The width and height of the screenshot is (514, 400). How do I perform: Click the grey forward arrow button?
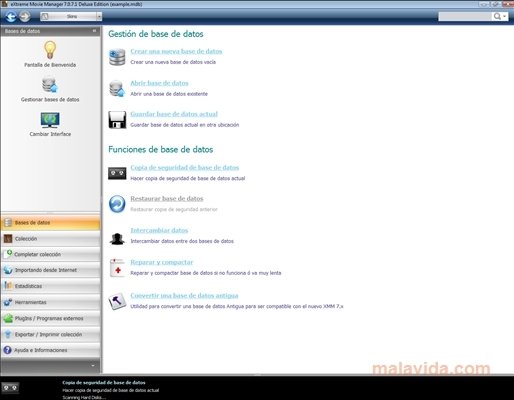[x=24, y=16]
